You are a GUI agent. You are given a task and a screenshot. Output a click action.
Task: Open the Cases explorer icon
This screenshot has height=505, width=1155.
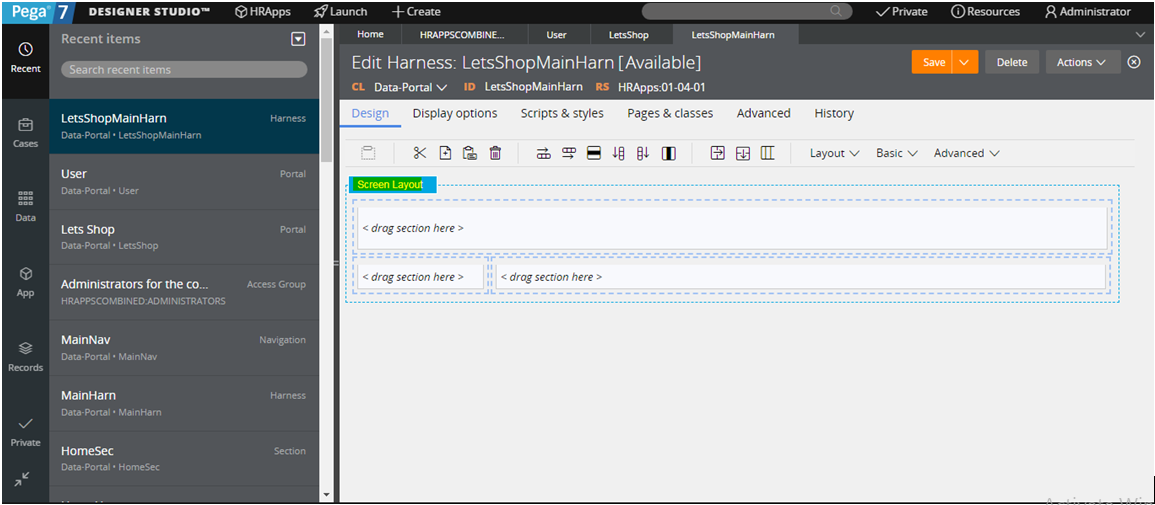tap(25, 133)
